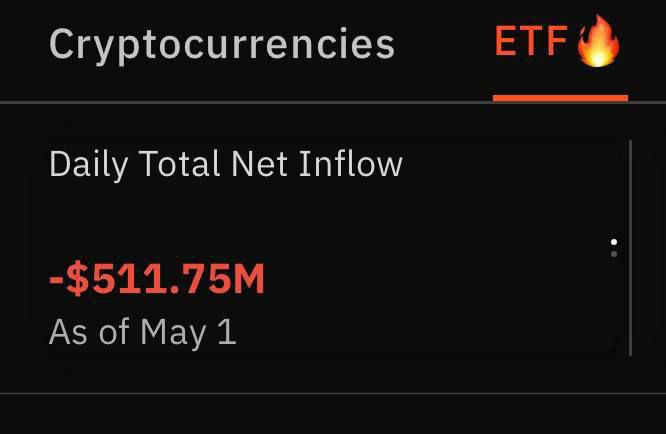Switch to the Cryptocurrencies tab
The height and width of the screenshot is (434, 666).
[222, 45]
